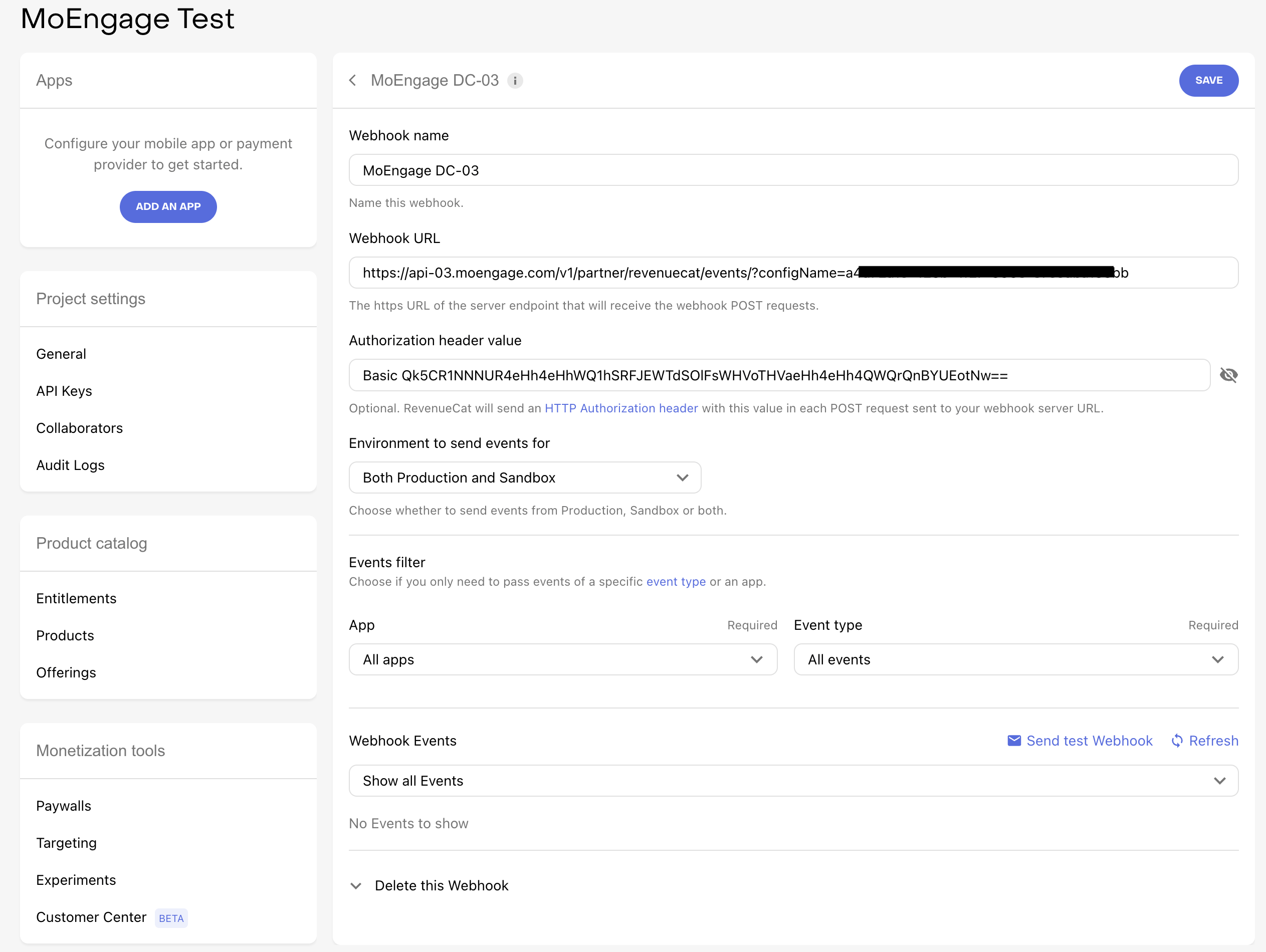Open Paywalls under Monetization tools
Screen dimensions: 1266x952
(64, 806)
